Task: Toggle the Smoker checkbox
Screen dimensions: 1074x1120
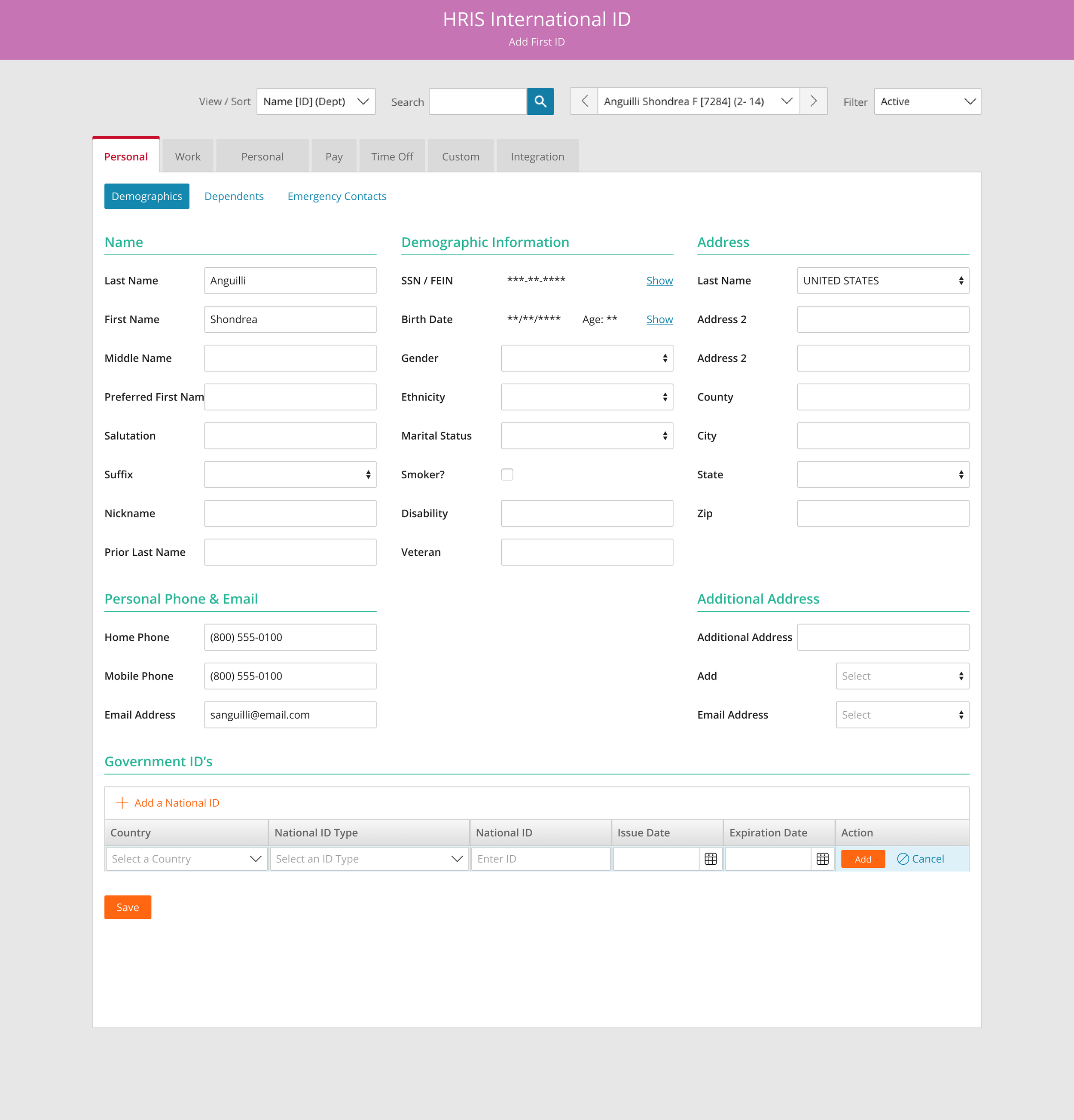Action: point(507,474)
